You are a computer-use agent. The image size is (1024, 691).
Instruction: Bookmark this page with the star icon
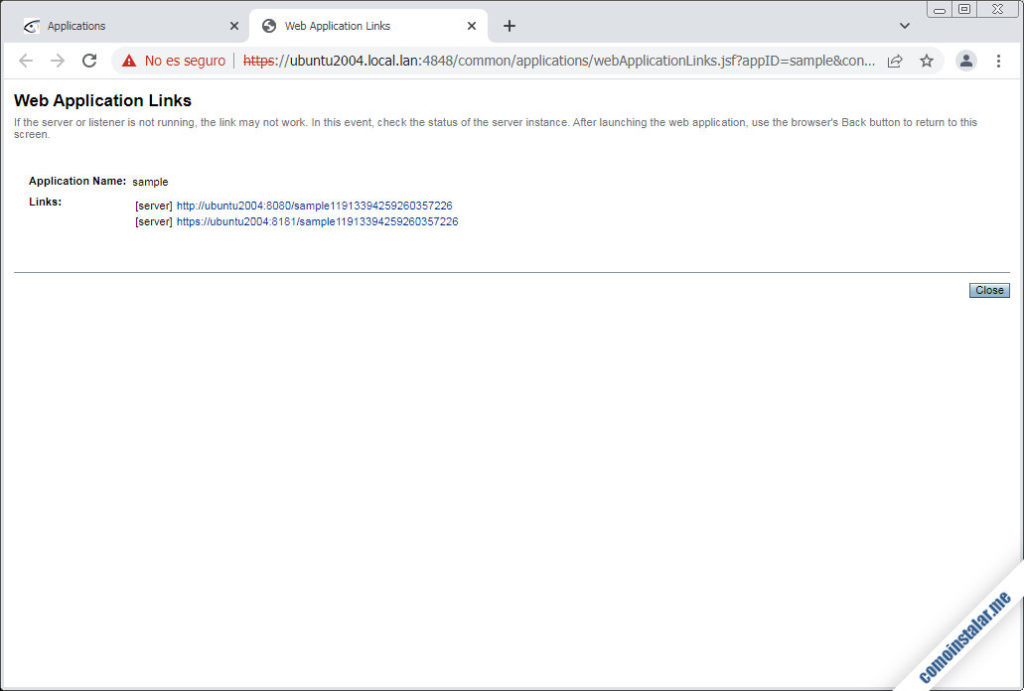[927, 61]
